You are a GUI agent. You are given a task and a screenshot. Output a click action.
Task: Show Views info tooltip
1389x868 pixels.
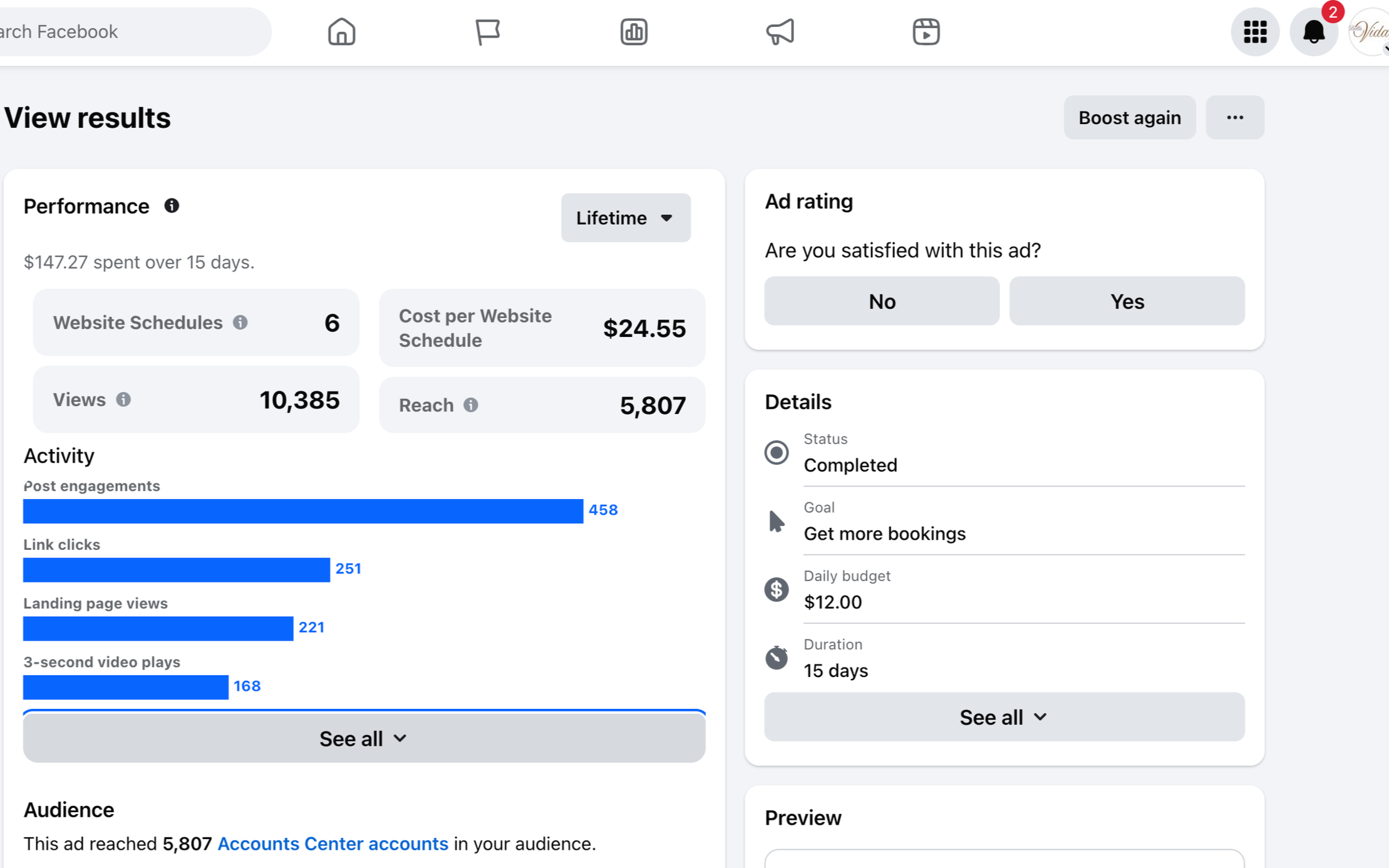click(123, 399)
